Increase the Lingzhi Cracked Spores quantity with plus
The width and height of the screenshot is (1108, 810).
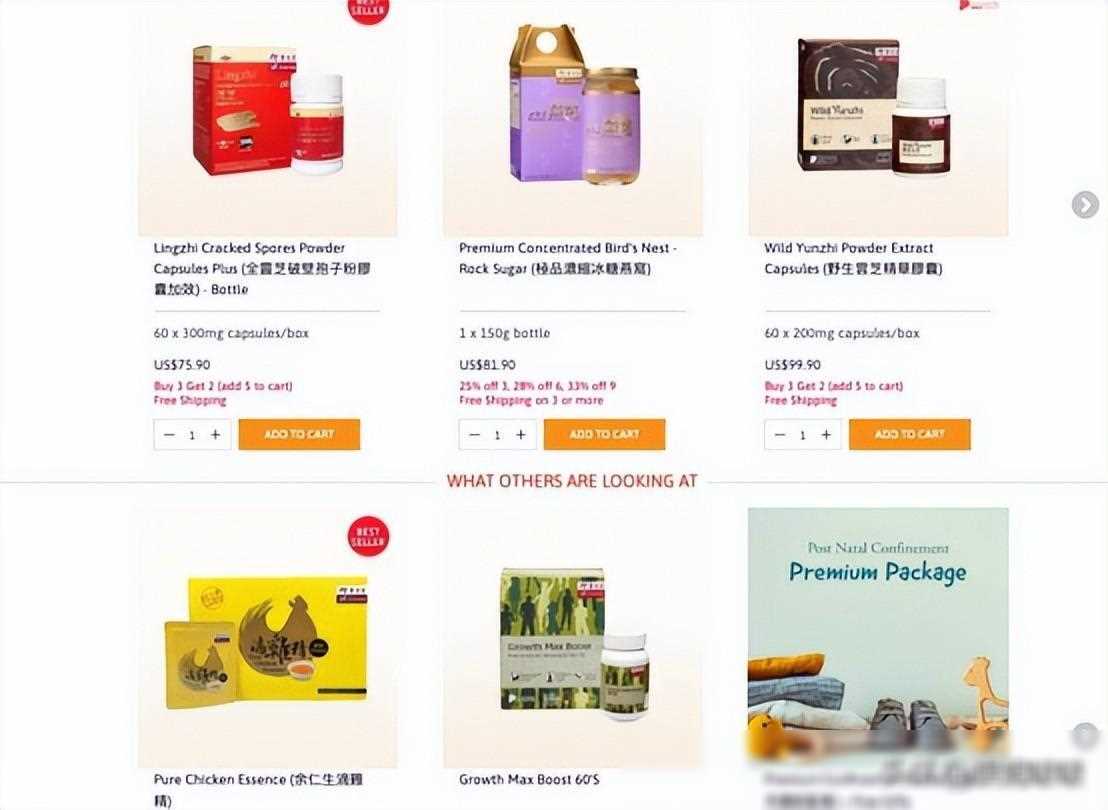coord(216,435)
